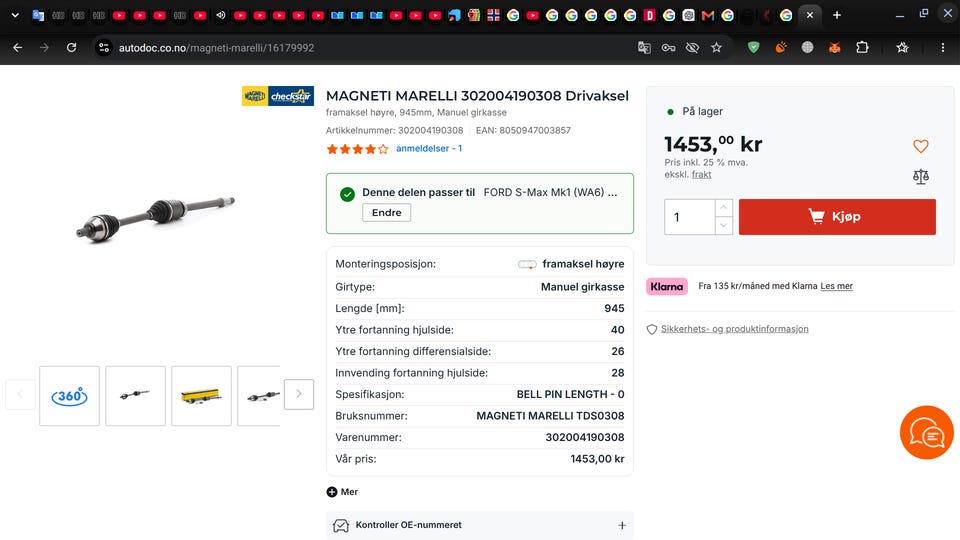Click the star rating row

(x=358, y=149)
